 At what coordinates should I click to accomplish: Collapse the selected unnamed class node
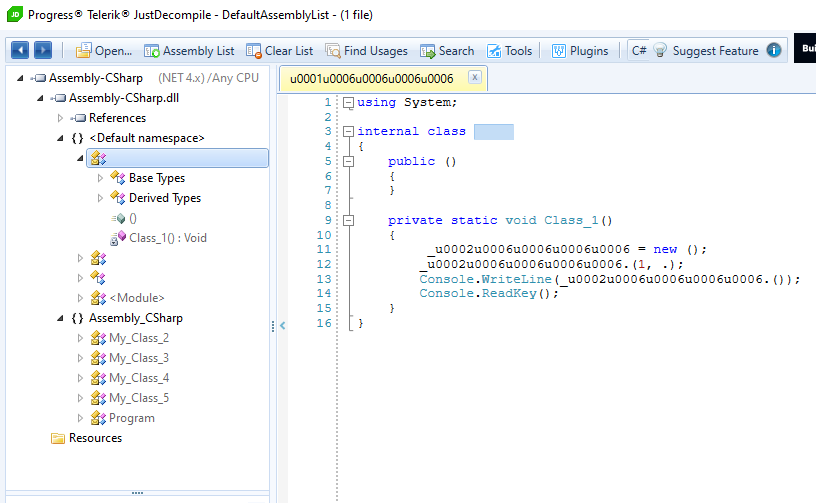80,158
